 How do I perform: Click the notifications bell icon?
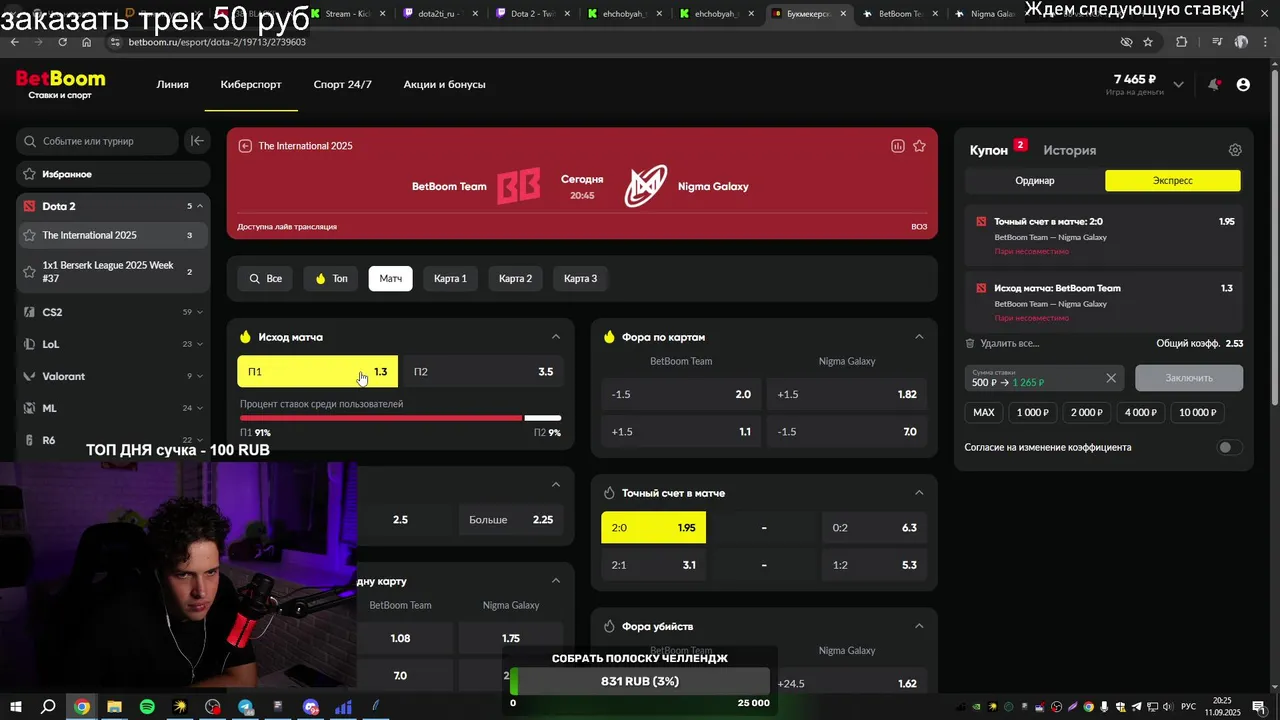click(x=1214, y=85)
